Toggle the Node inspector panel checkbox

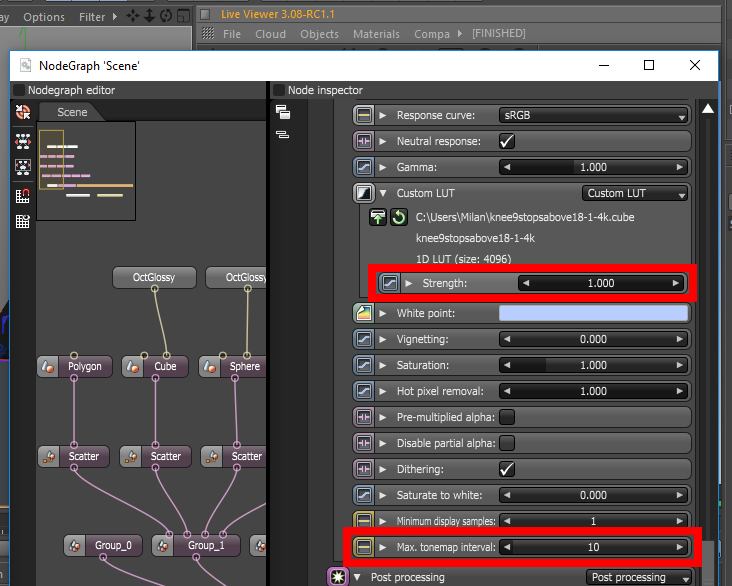coord(279,90)
